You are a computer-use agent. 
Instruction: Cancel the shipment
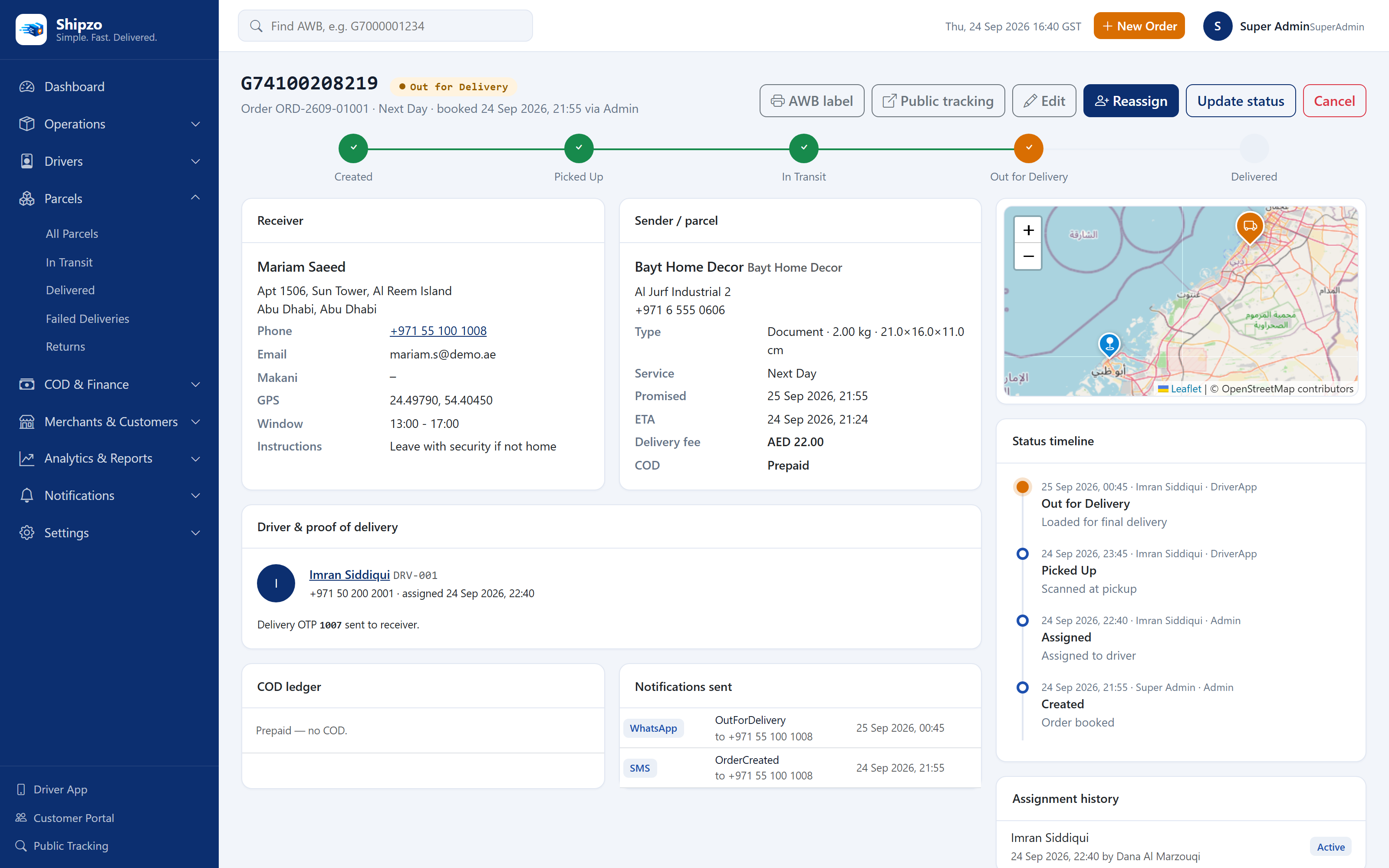point(1334,101)
